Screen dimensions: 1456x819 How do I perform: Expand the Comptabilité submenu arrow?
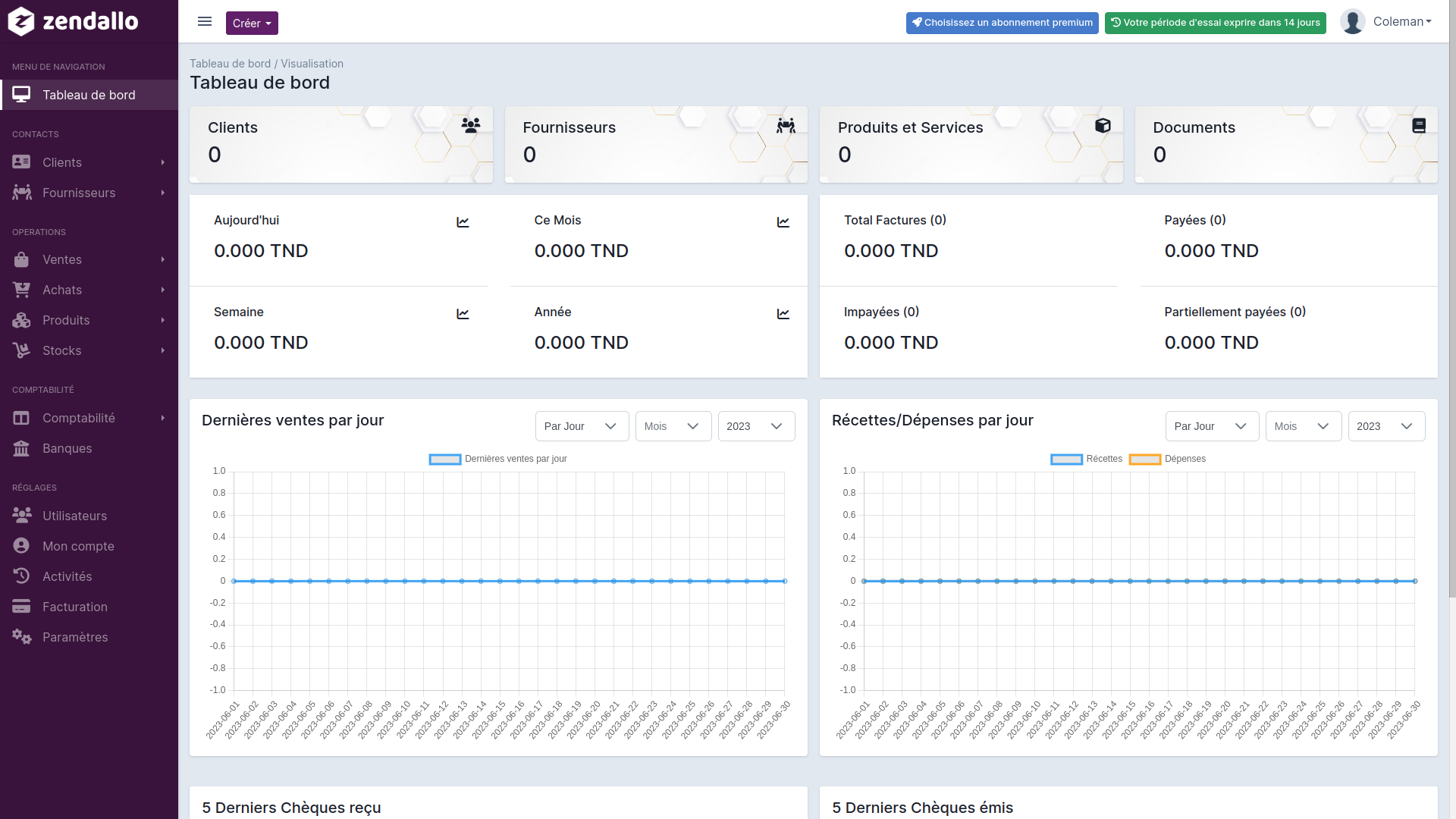coord(163,418)
